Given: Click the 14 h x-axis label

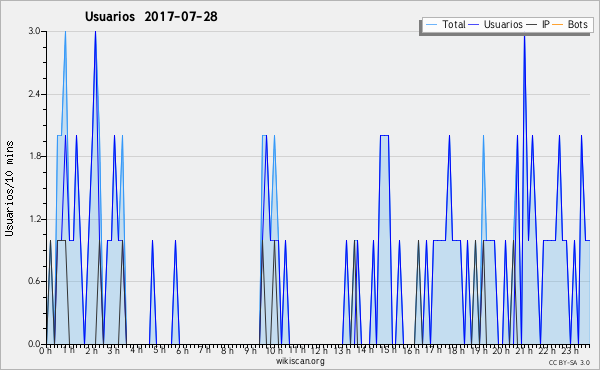Looking at the screenshot, I should [x=365, y=350].
